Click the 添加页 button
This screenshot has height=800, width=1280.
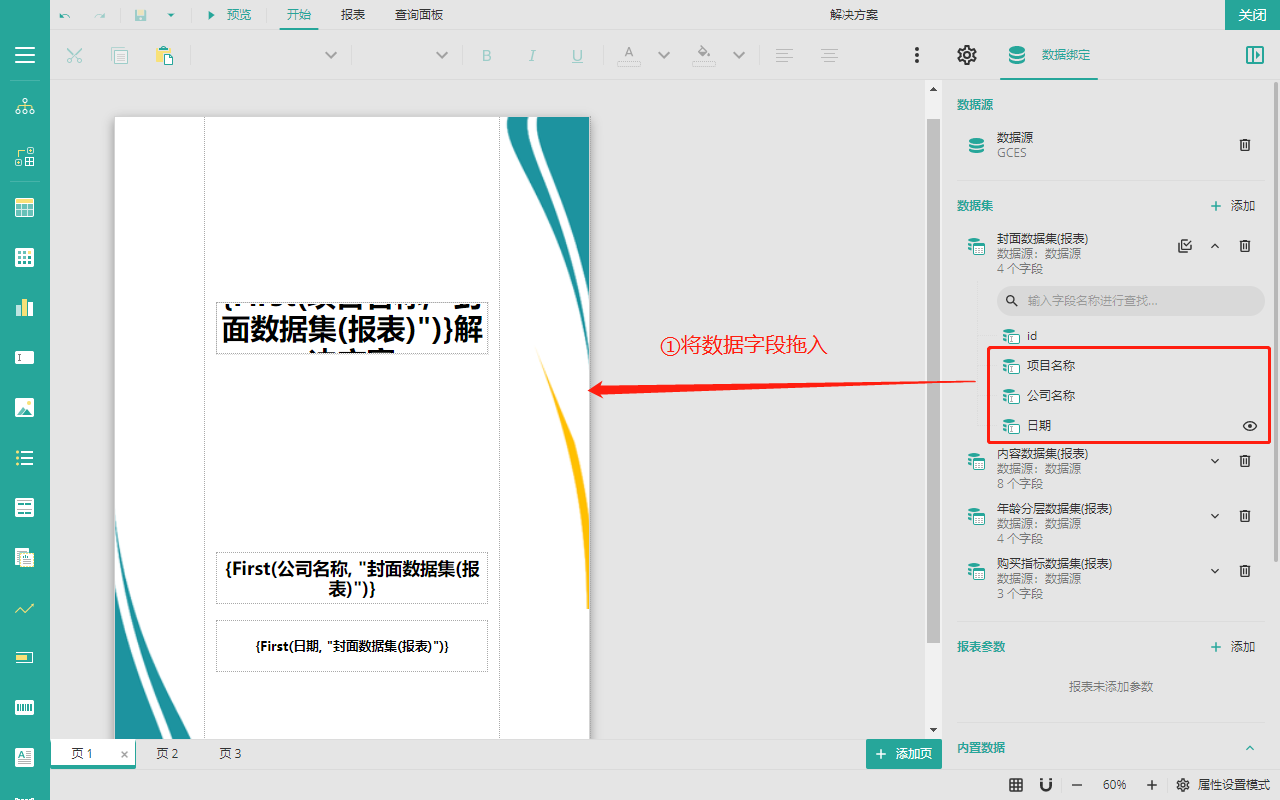(x=904, y=754)
